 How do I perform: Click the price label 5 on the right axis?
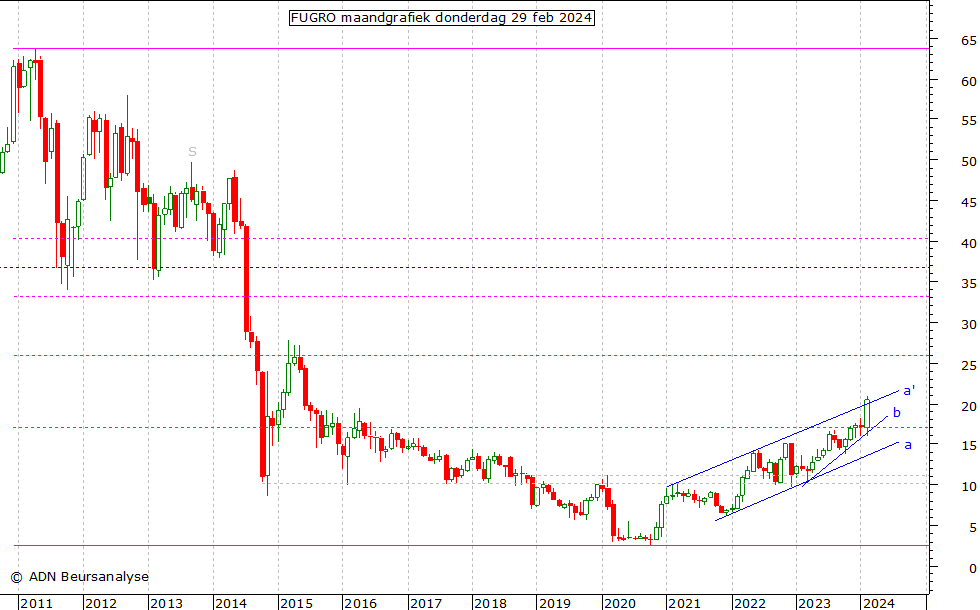click(x=972, y=528)
